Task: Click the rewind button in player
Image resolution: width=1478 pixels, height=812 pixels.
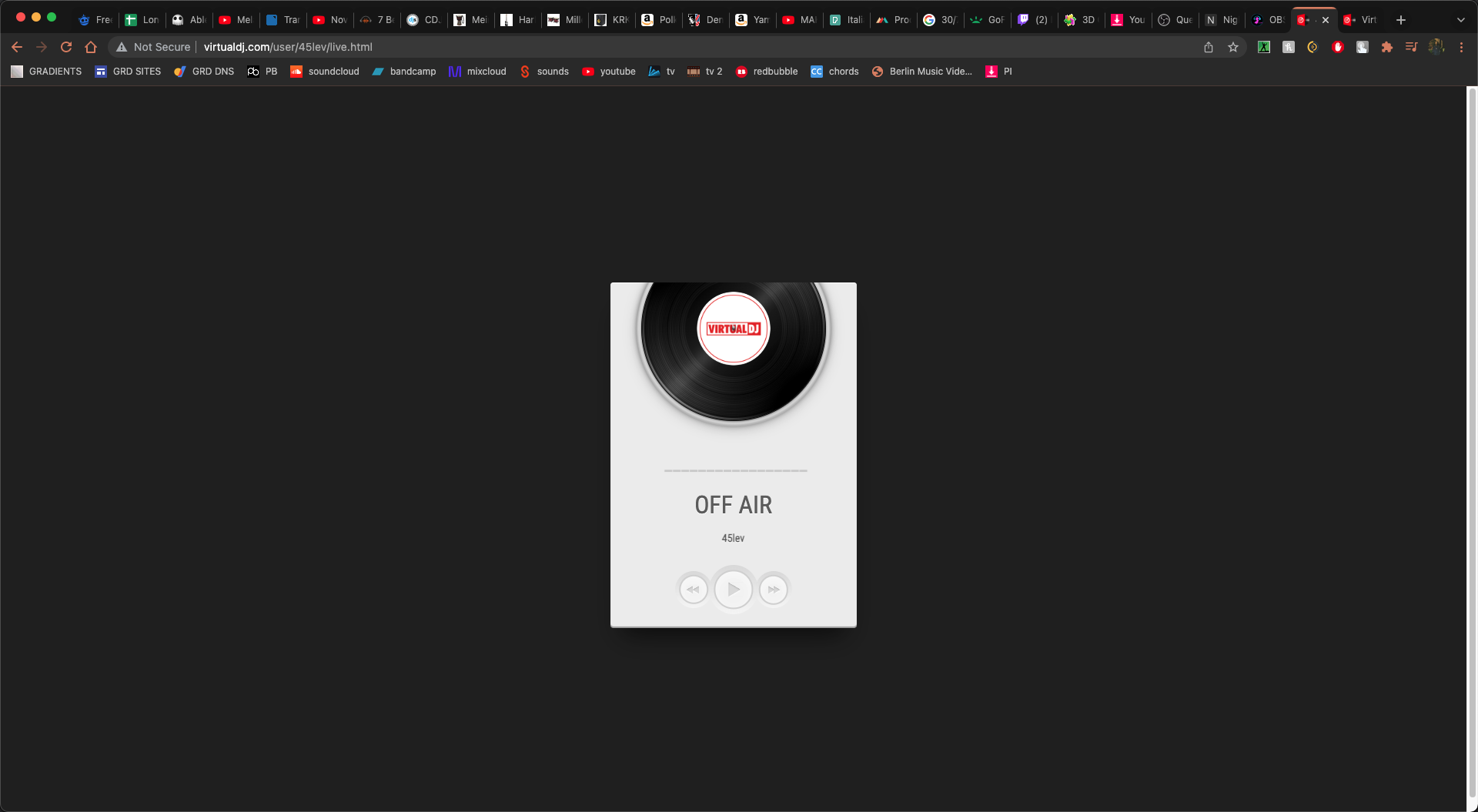Action: [x=693, y=590]
